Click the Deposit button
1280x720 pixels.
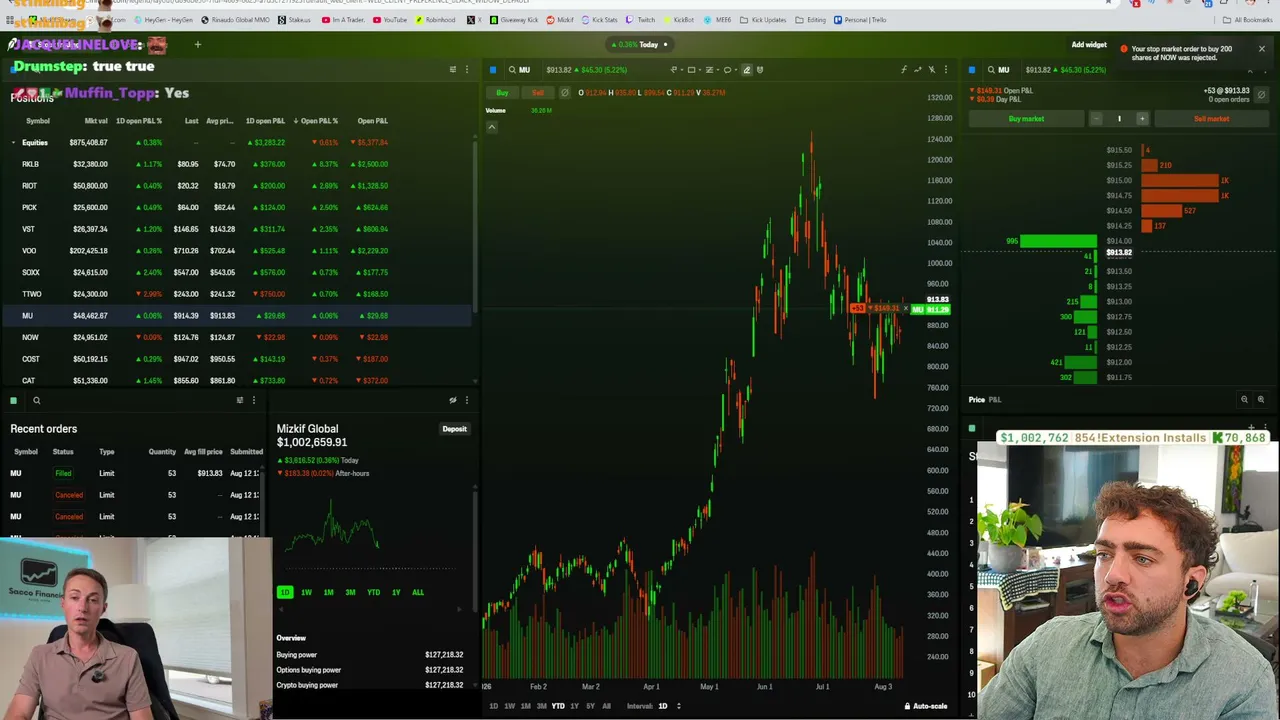click(454, 429)
